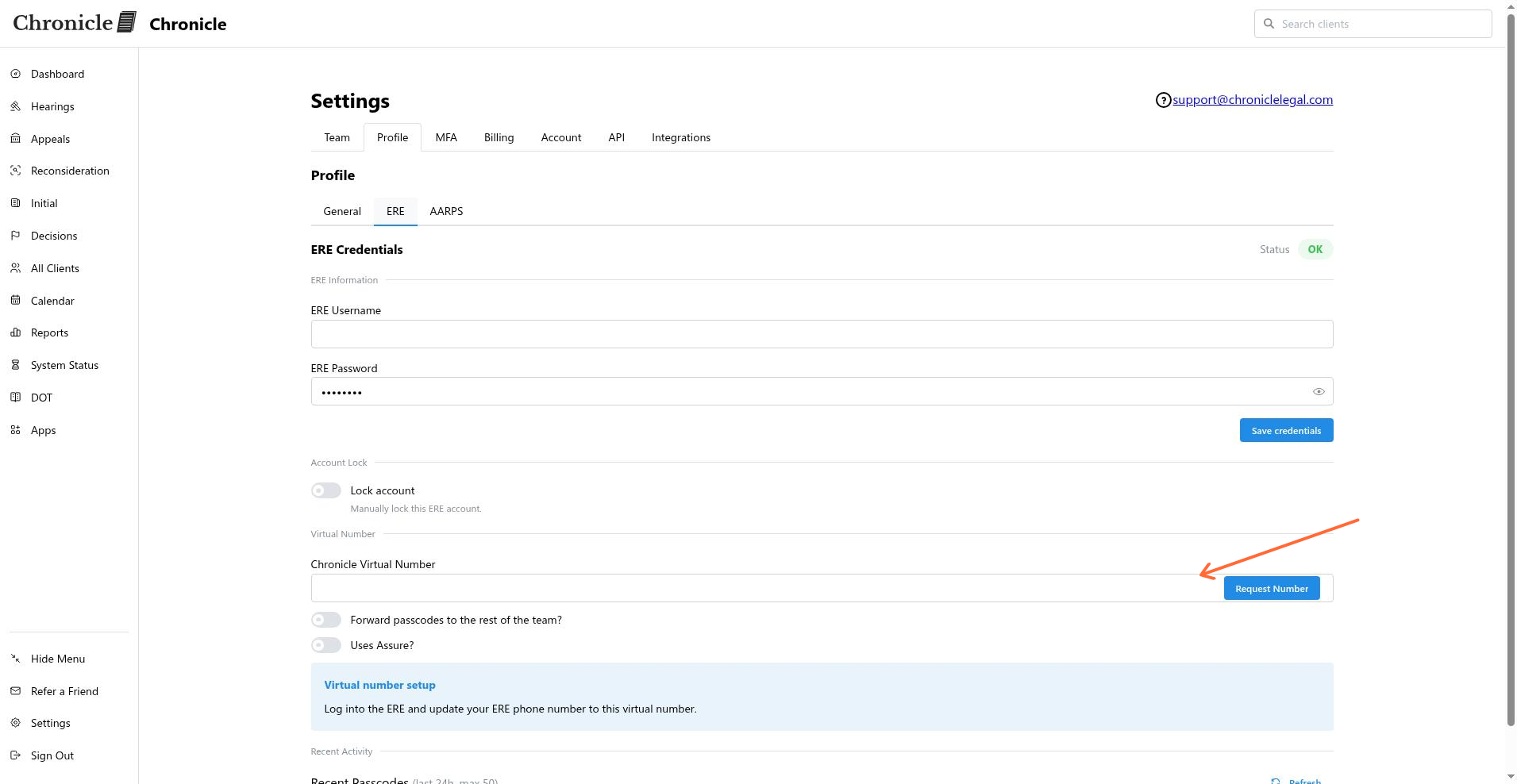Click the Search clients box
The height and width of the screenshot is (784, 1517).
1373,24
